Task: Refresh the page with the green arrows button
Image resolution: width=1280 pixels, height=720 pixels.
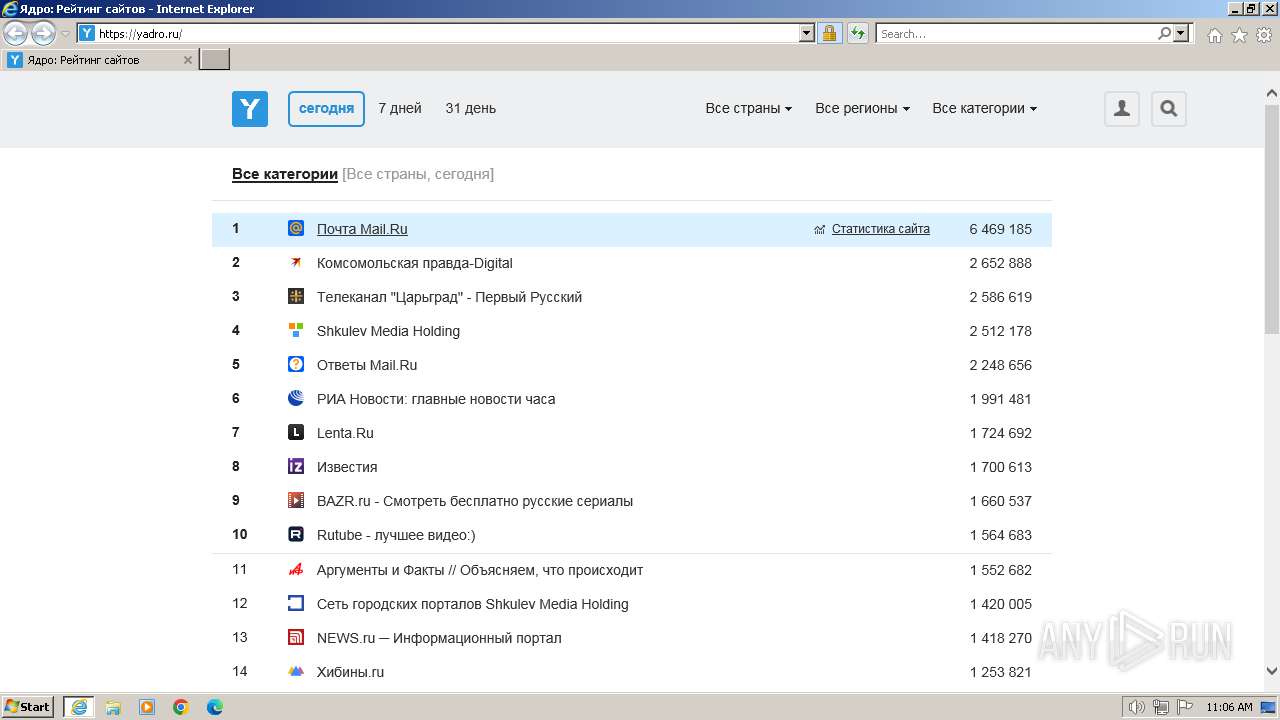Action: tap(857, 33)
